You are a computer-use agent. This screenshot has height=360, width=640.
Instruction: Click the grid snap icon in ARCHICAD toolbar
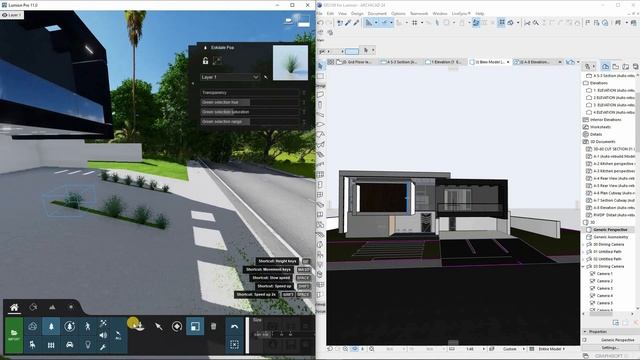coord(415,23)
